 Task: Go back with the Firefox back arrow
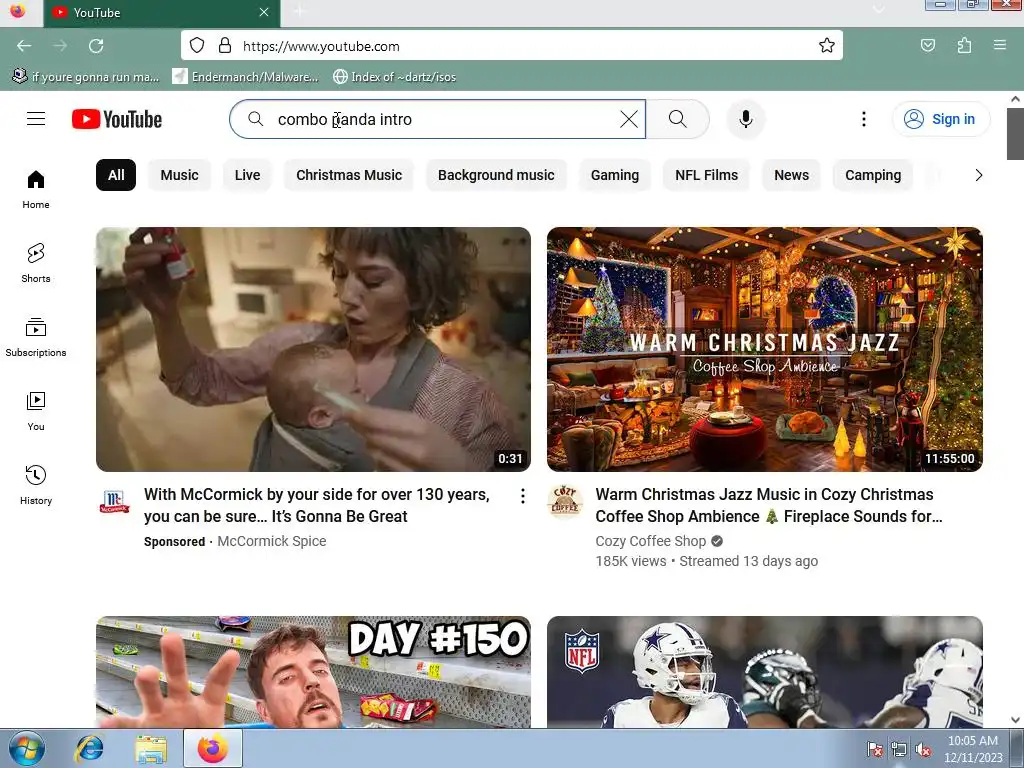pos(24,46)
